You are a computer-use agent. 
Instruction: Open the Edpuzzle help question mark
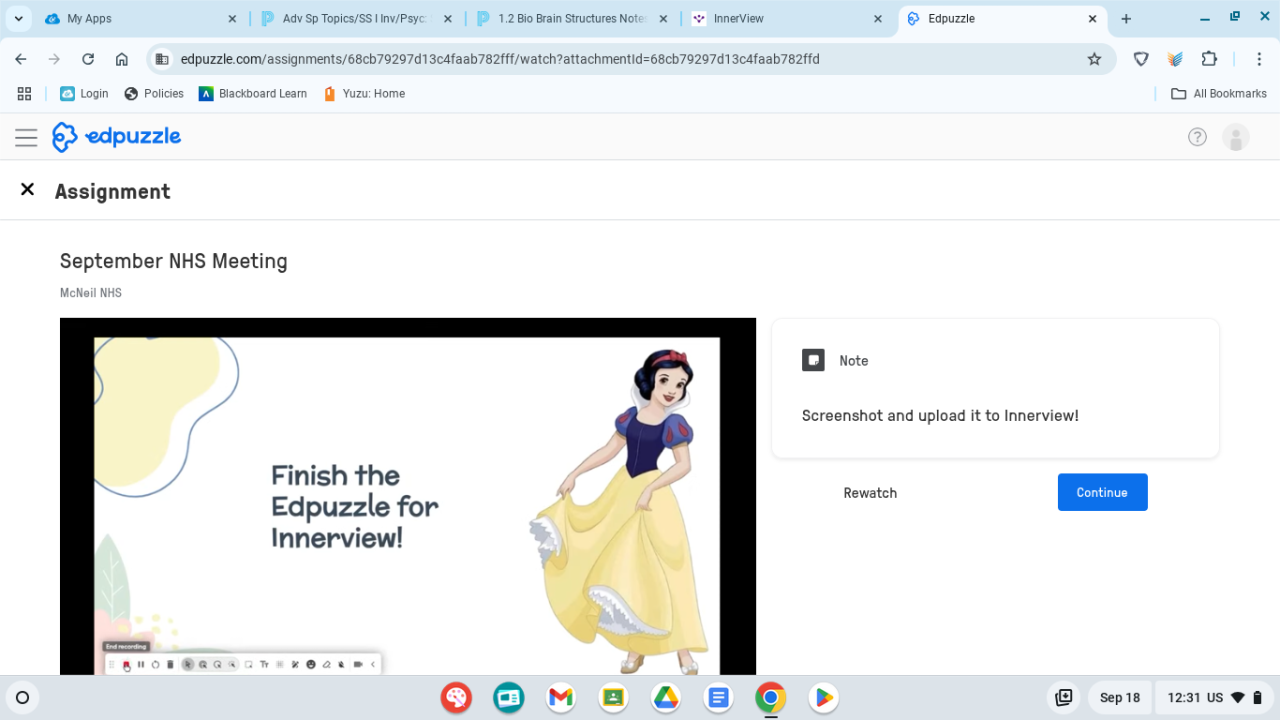(x=1197, y=137)
